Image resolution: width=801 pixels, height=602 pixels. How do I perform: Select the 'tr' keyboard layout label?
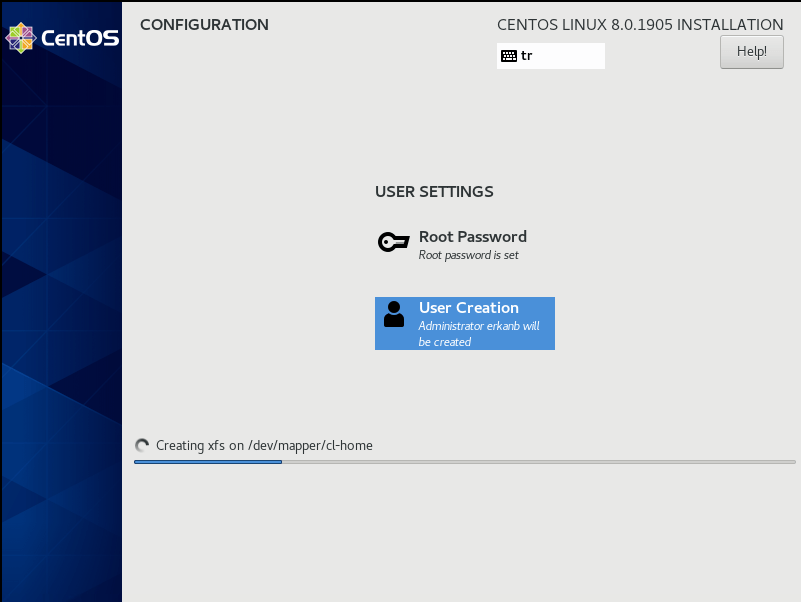(x=527, y=56)
